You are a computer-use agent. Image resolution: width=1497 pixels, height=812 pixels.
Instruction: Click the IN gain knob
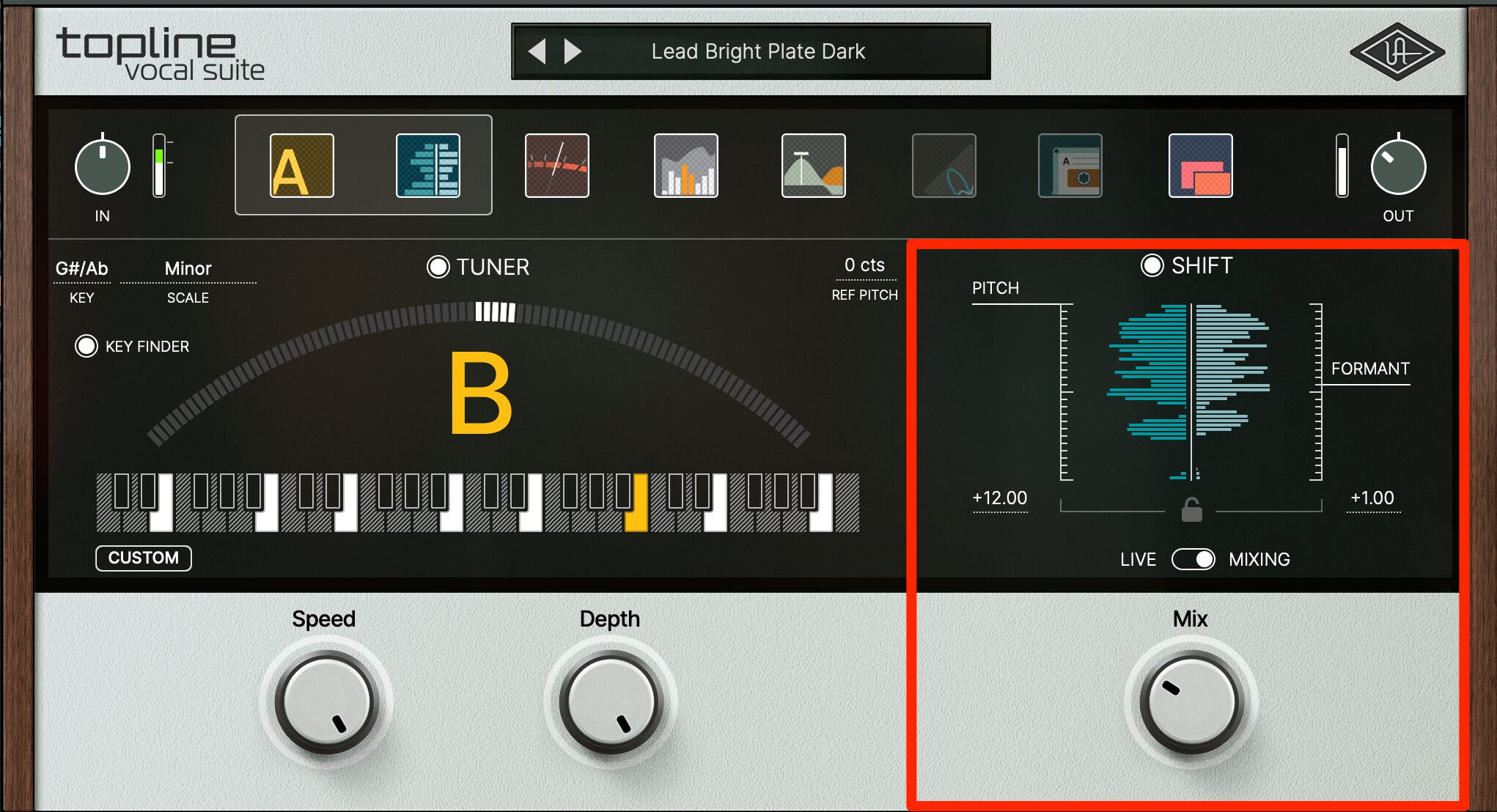pyautogui.click(x=103, y=167)
